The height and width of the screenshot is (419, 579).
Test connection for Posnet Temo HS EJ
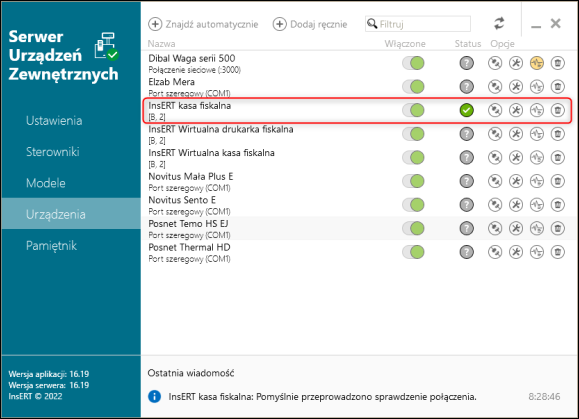(495, 228)
